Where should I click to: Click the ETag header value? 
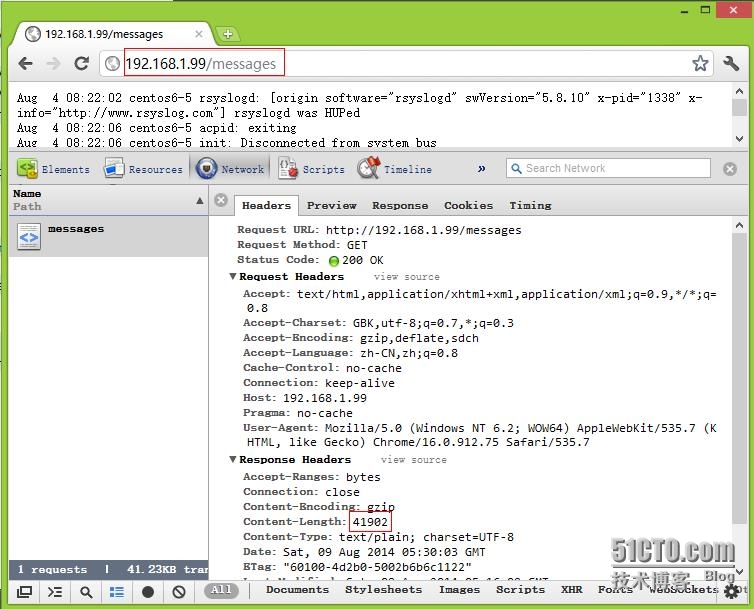point(377,567)
